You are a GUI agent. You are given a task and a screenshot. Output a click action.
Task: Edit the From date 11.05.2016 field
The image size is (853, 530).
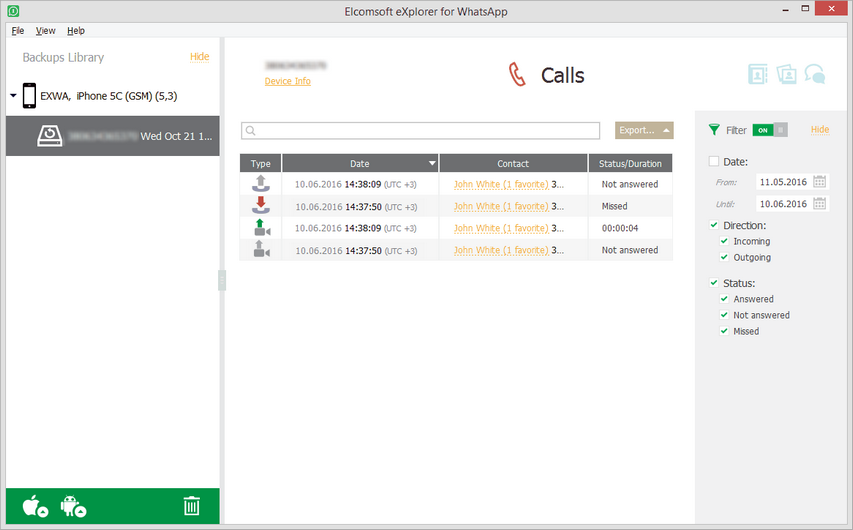pyautogui.click(x=783, y=182)
